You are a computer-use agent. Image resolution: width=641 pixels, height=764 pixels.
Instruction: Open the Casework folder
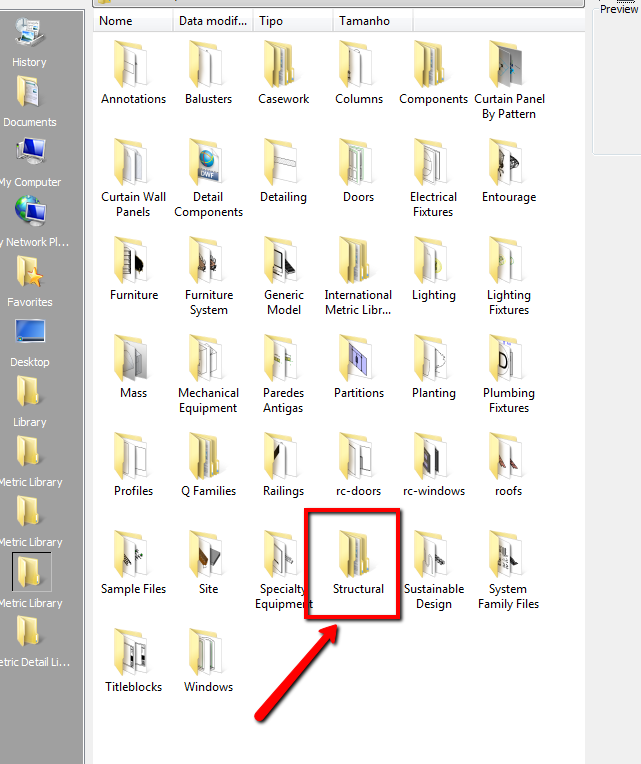(283, 73)
